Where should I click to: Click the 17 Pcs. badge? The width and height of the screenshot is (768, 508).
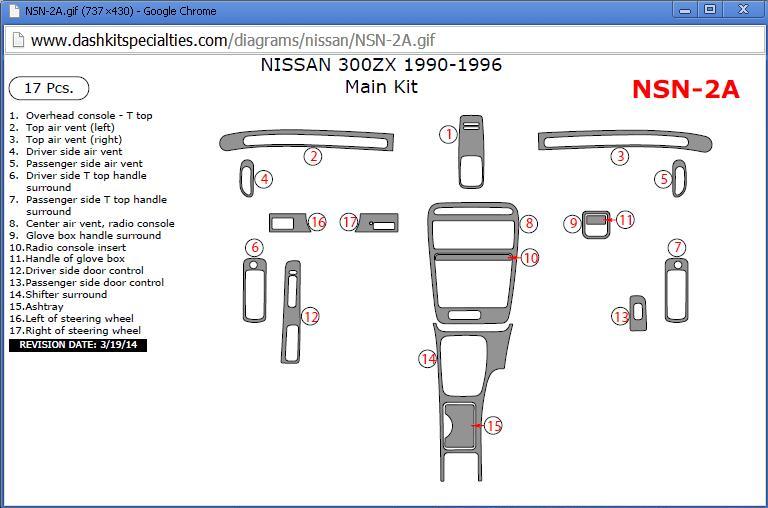[x=49, y=88]
